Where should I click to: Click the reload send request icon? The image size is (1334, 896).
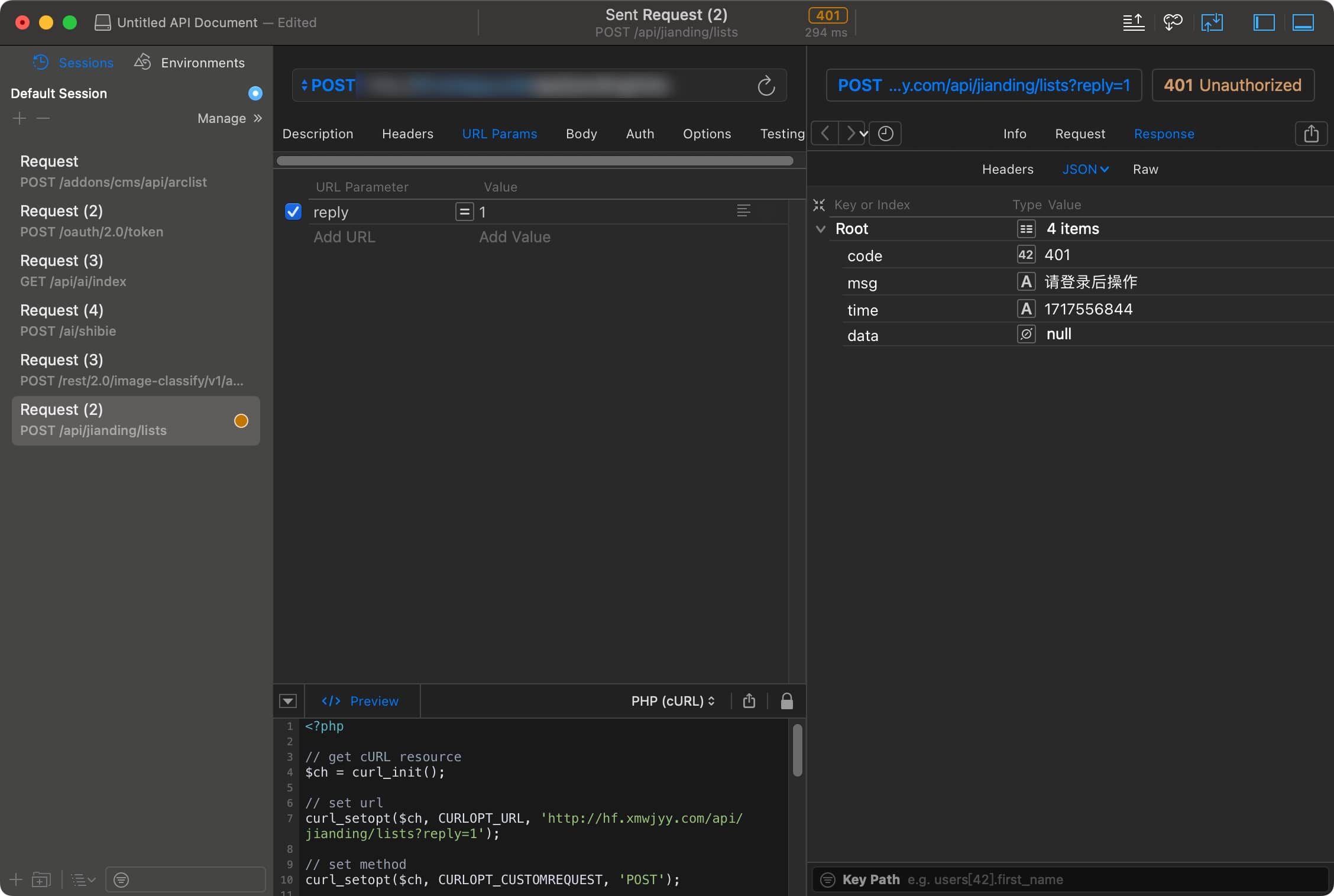pos(766,86)
